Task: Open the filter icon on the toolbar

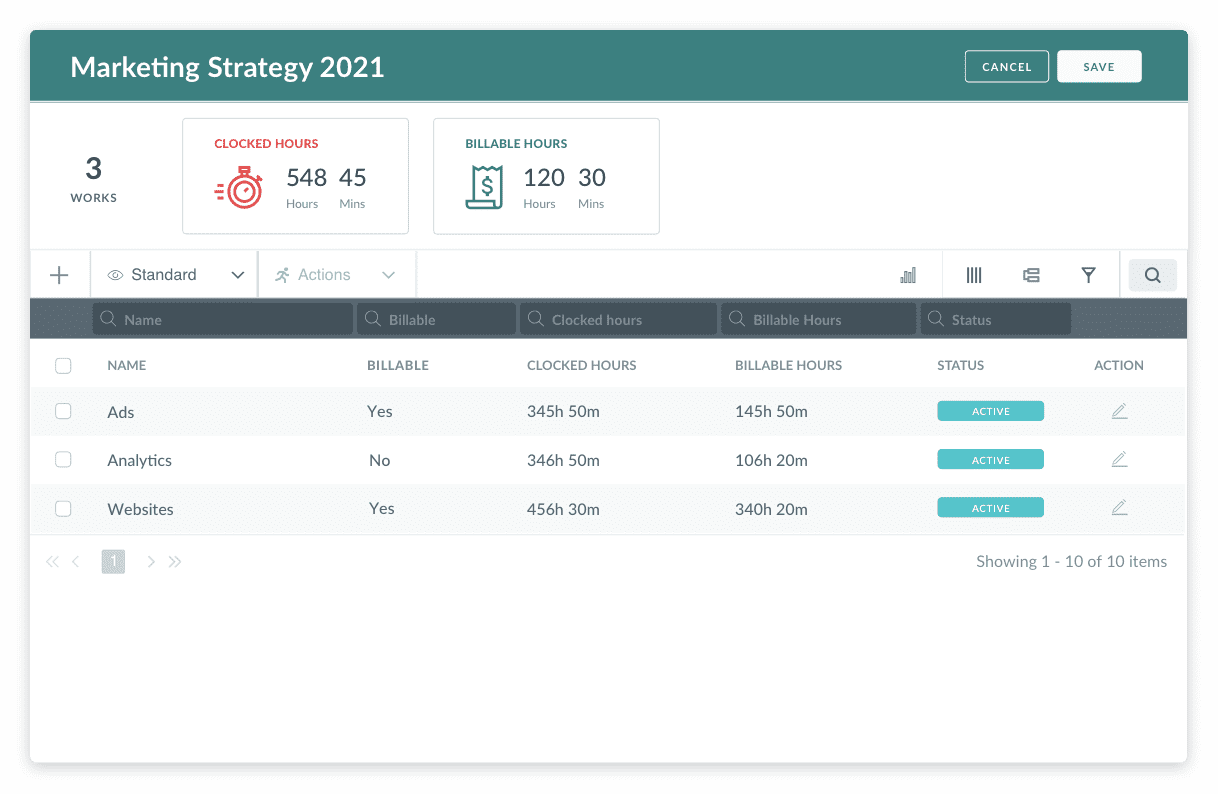Action: [x=1088, y=274]
